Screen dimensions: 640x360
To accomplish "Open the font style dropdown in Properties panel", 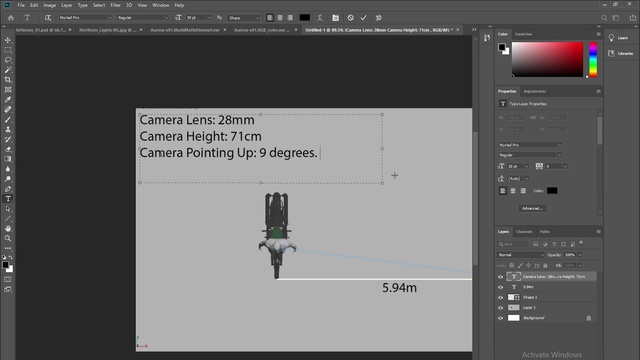I will click(x=530, y=155).
